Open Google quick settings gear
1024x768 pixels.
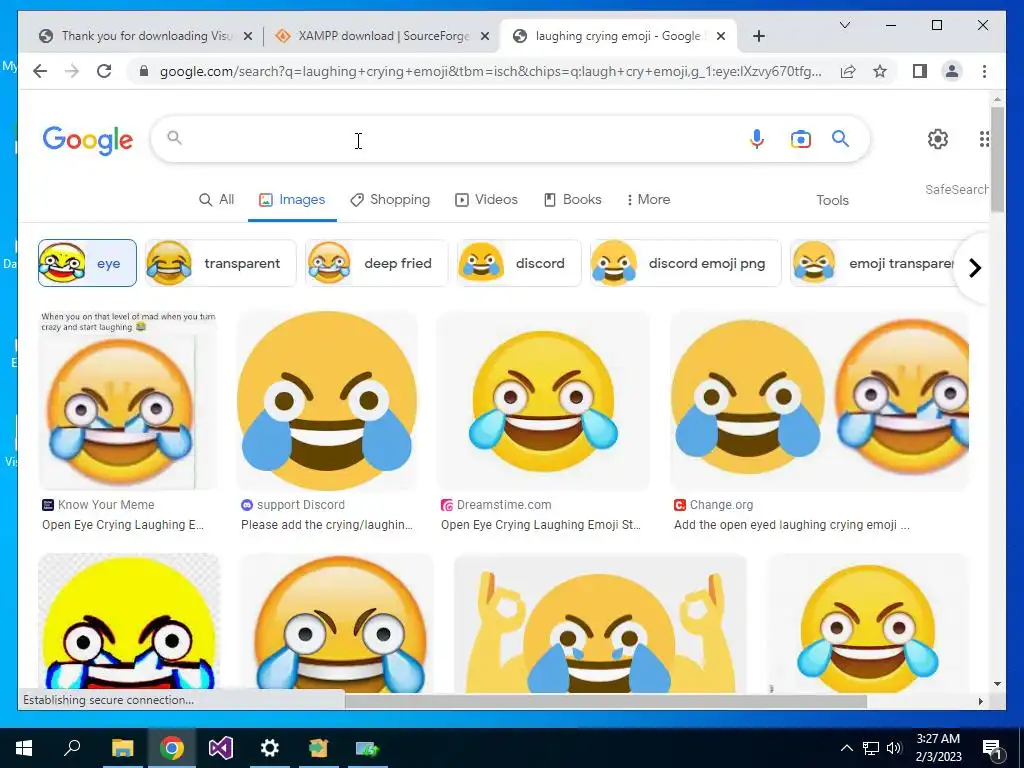[938, 138]
